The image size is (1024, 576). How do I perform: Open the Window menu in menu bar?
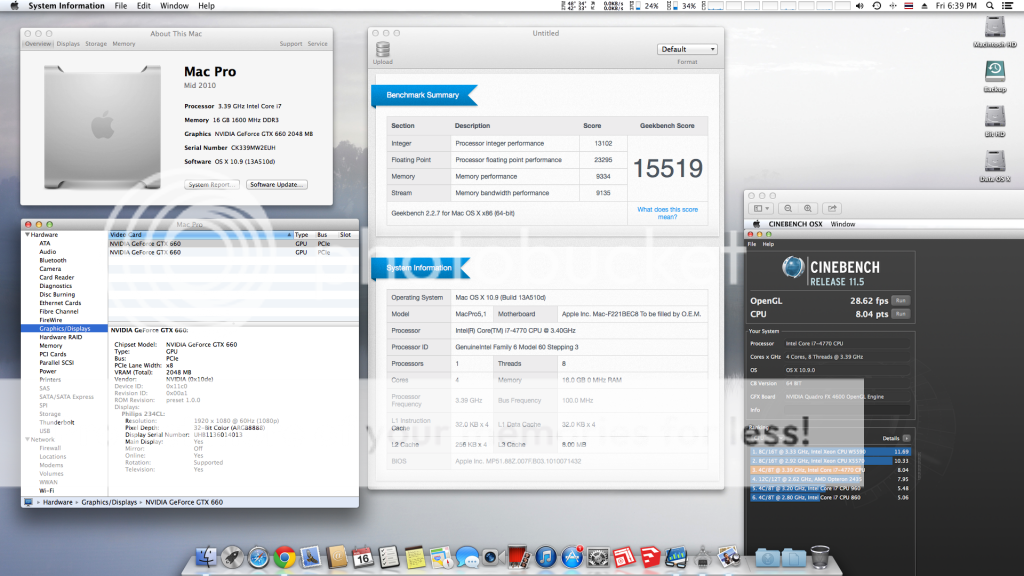175,6
